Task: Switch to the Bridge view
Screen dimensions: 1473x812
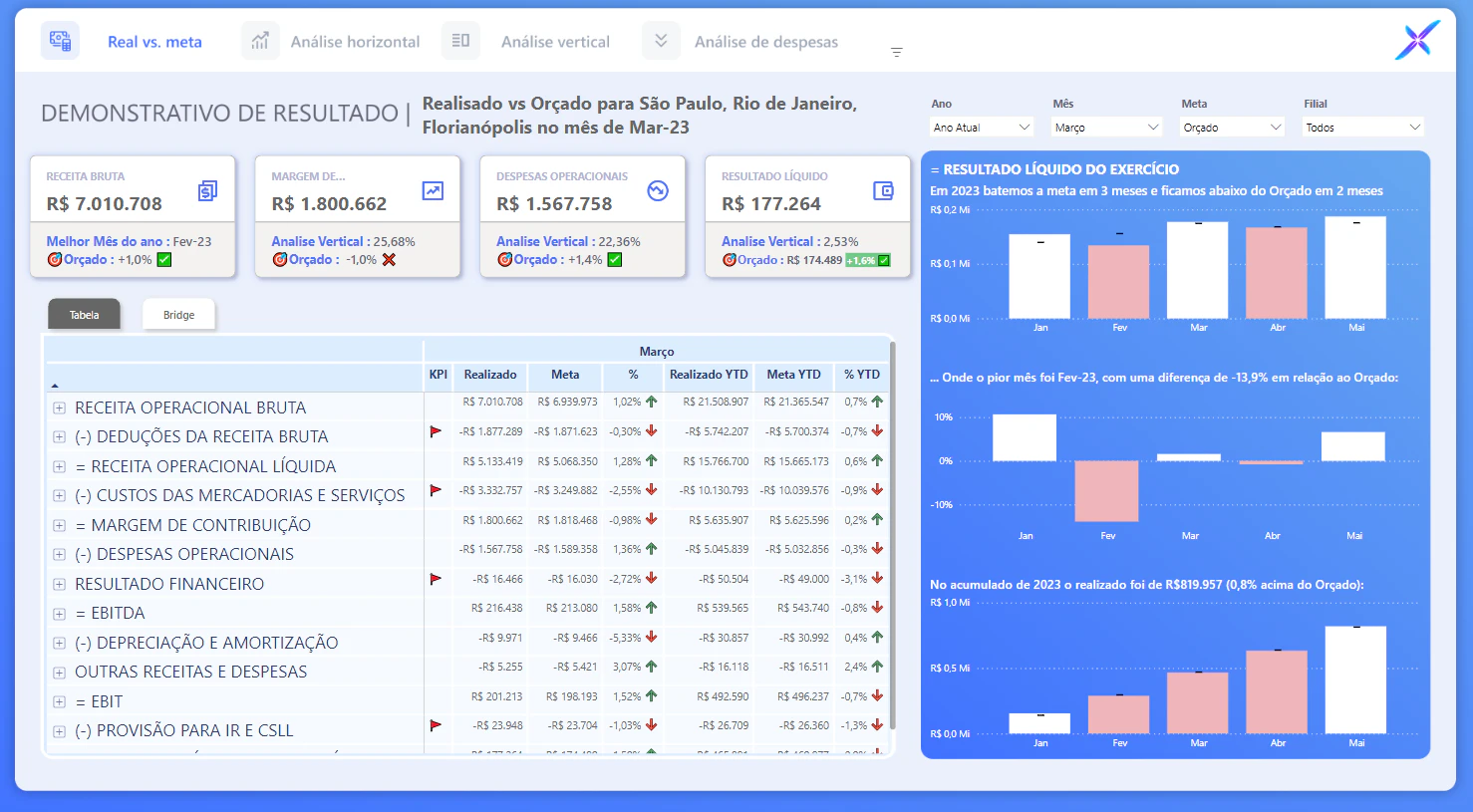Action: pos(178,315)
